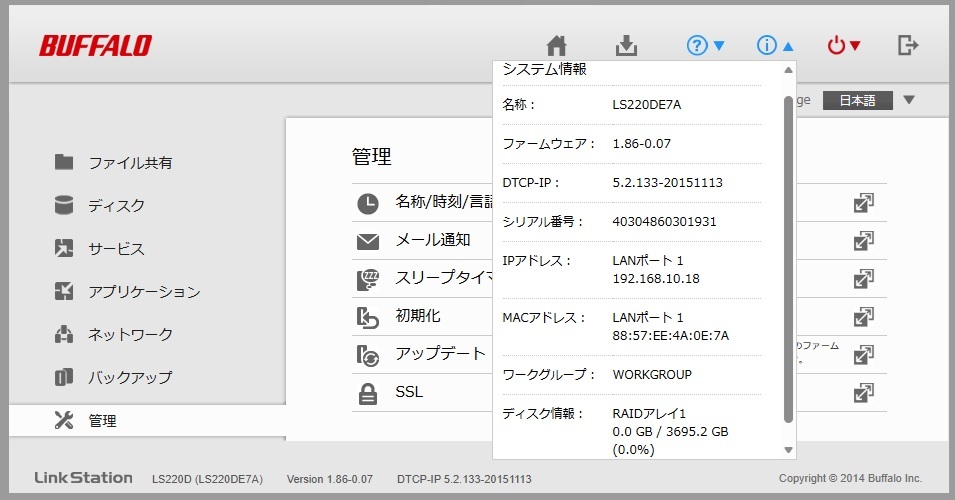Viewport: 955px width, 500px height.
Task: Open メール通知 settings
Action: 432,240
